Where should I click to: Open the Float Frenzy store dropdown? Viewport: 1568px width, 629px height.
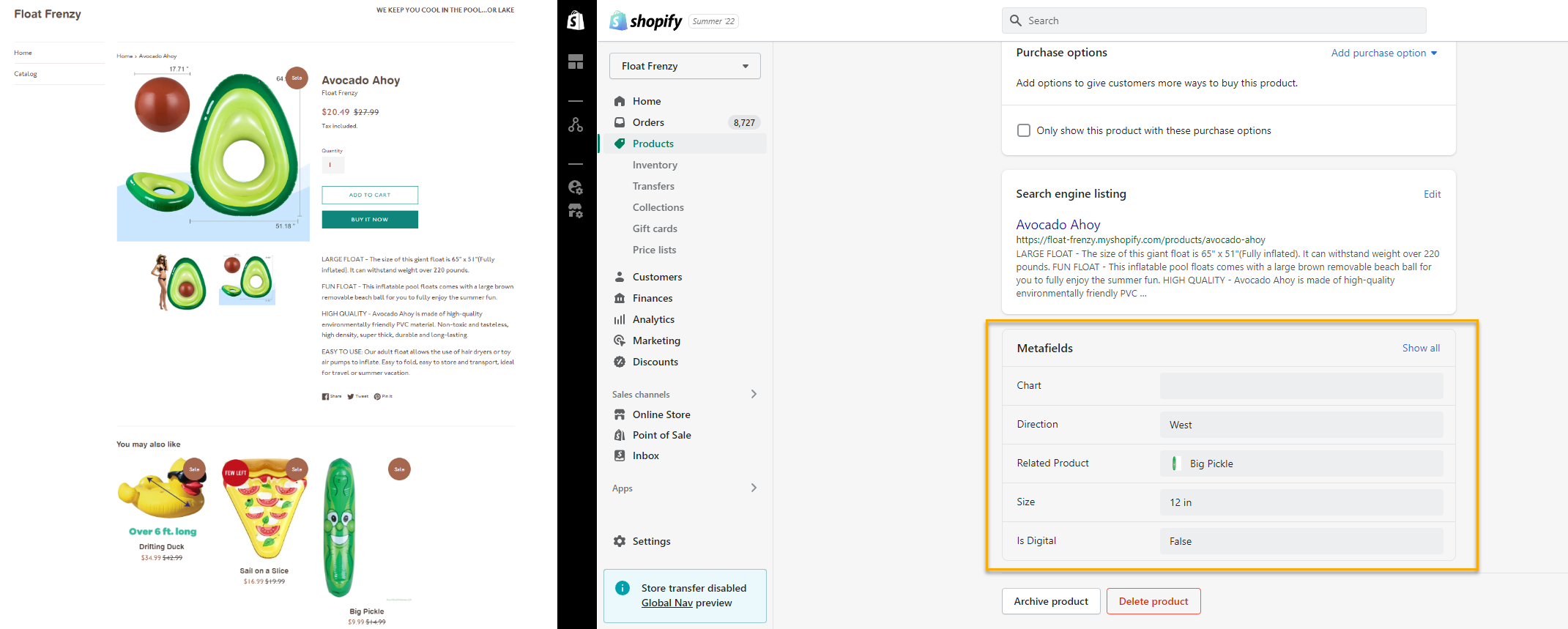[x=685, y=66]
